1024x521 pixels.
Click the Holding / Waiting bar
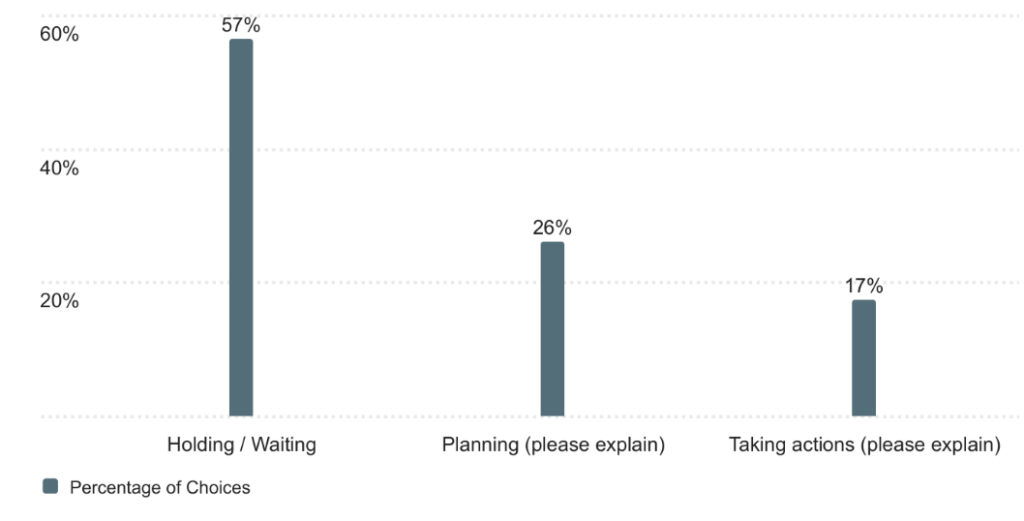pyautogui.click(x=241, y=228)
